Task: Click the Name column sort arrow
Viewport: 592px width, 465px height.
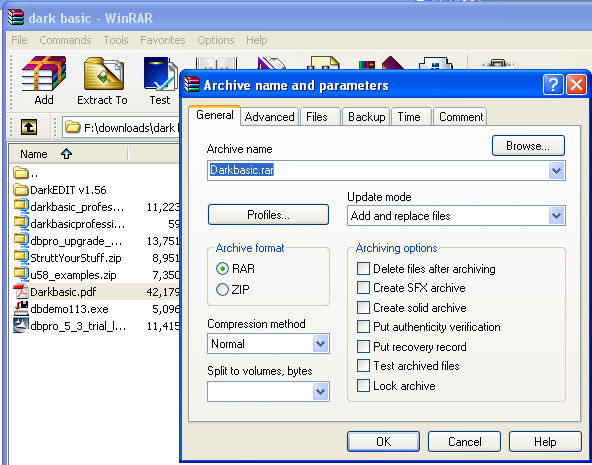Action: coord(66,154)
